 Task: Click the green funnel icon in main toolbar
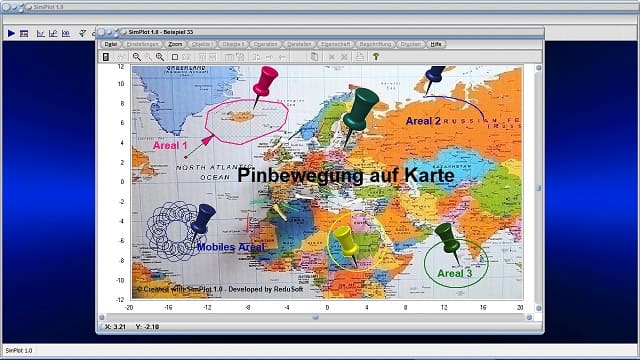pyautogui.click(x=83, y=33)
